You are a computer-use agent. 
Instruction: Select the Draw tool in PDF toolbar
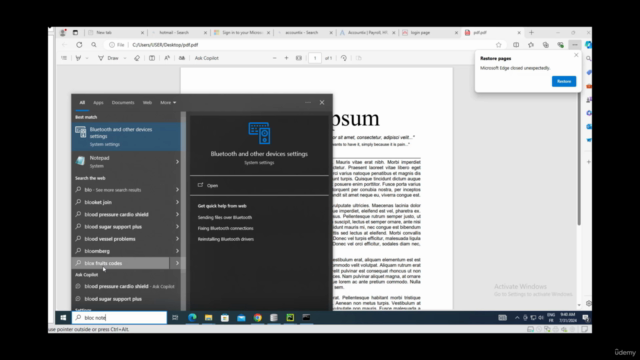click(109, 58)
